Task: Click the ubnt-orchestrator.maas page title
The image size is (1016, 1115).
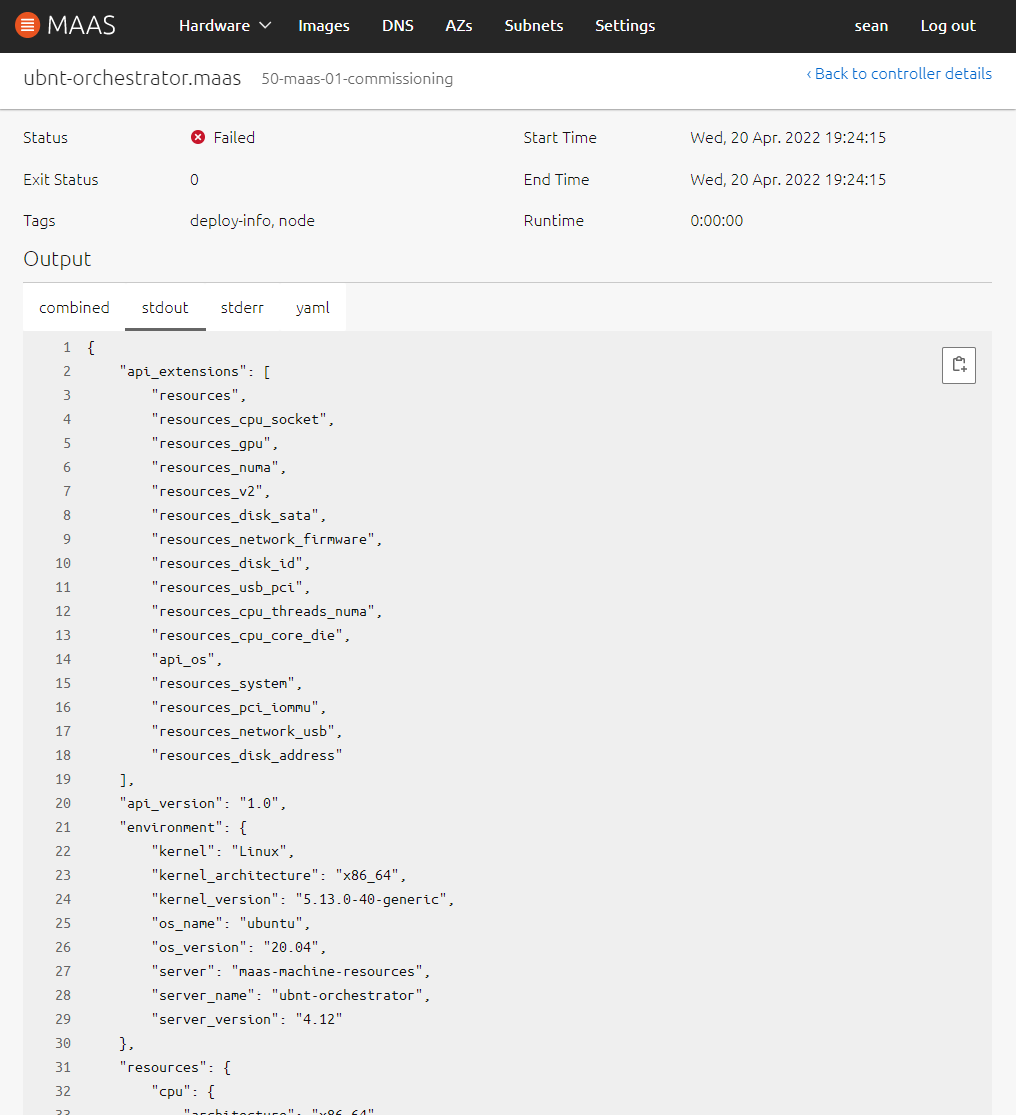Action: [x=132, y=78]
